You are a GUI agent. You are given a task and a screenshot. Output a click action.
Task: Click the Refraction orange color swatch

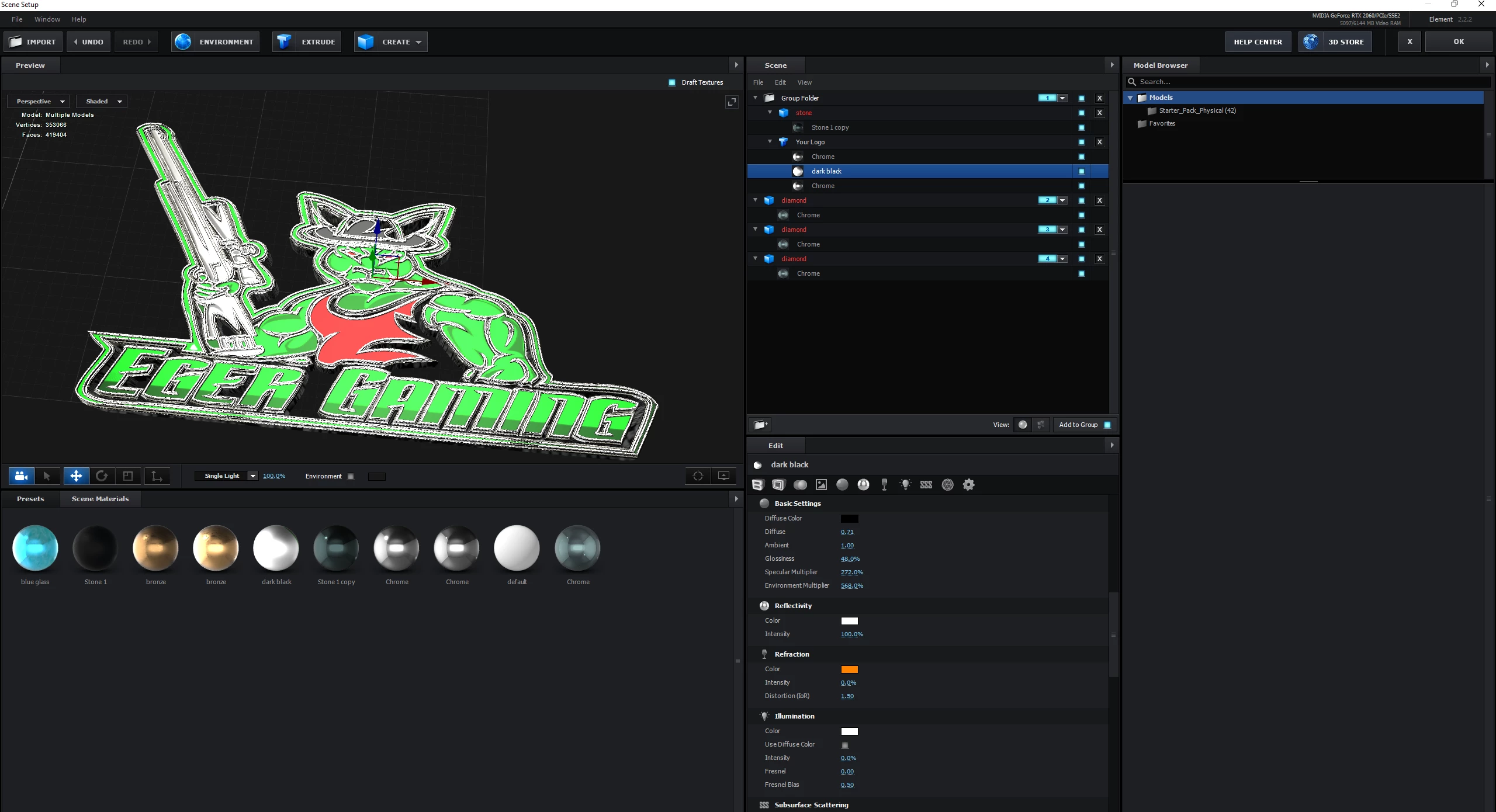(849, 669)
